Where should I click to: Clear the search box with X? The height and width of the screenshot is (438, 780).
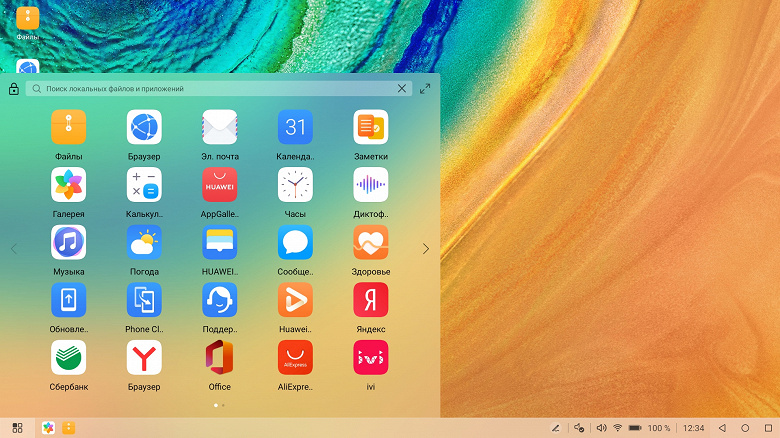[x=402, y=89]
